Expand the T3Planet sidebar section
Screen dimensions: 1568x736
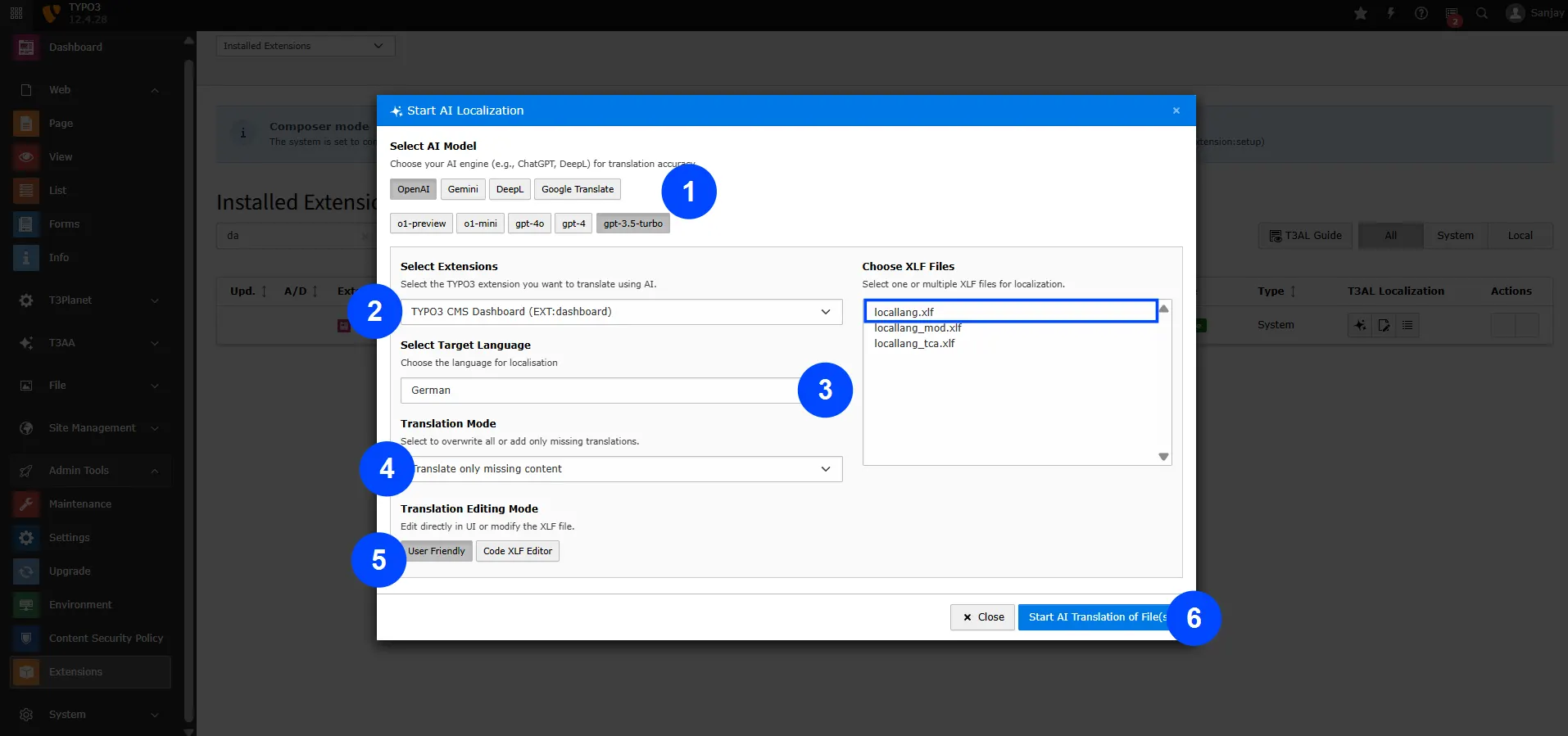tap(155, 300)
